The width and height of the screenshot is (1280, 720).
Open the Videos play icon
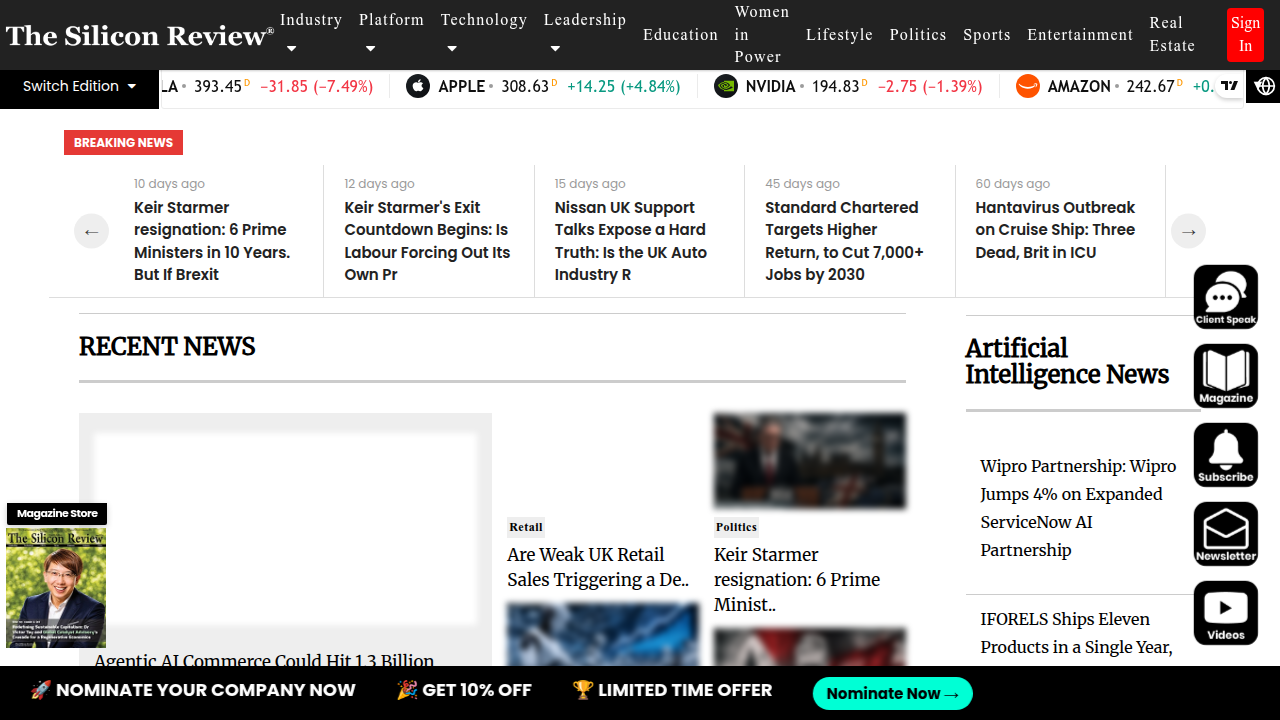pos(1226,613)
